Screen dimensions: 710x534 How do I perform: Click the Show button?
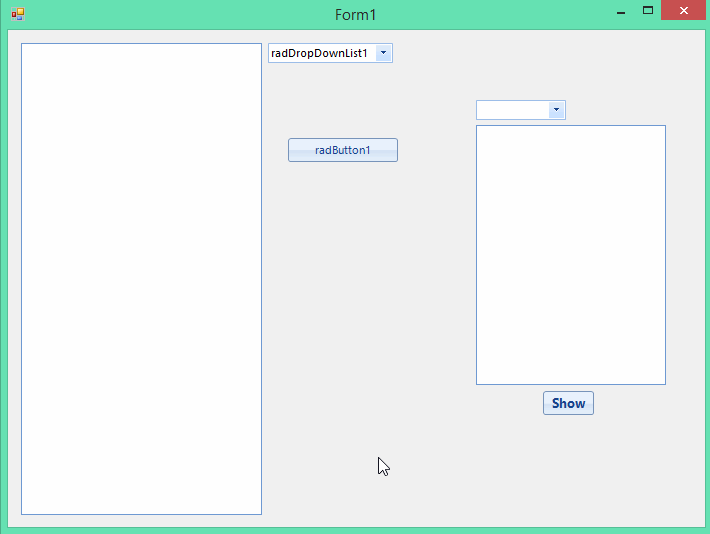pos(568,403)
